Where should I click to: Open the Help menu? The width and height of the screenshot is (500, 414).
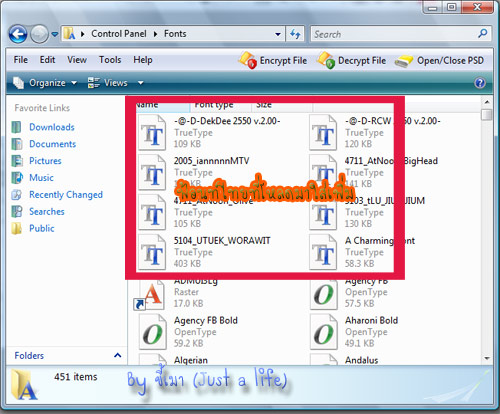point(143,60)
